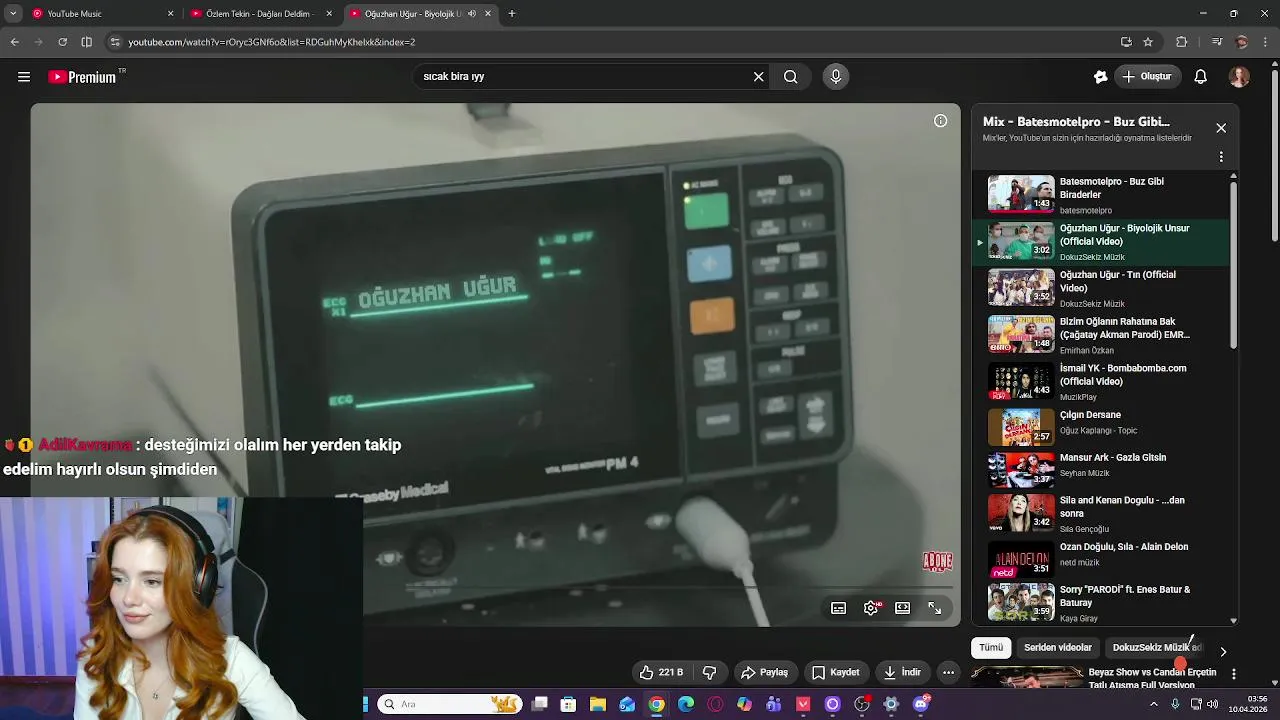
Task: Open Mix playlist options menu
Action: click(1221, 157)
